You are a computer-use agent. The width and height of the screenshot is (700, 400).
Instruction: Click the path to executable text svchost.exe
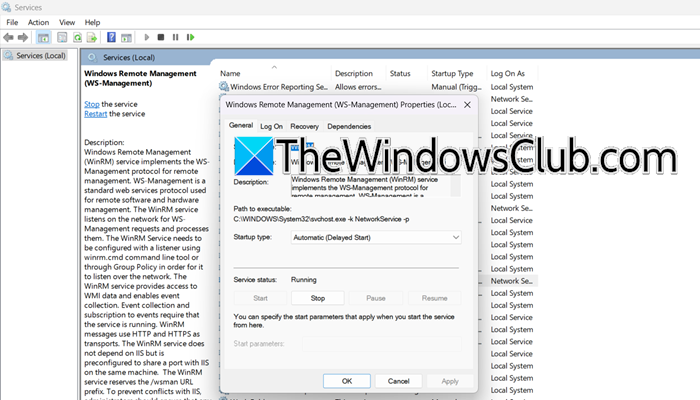[x=321, y=219]
